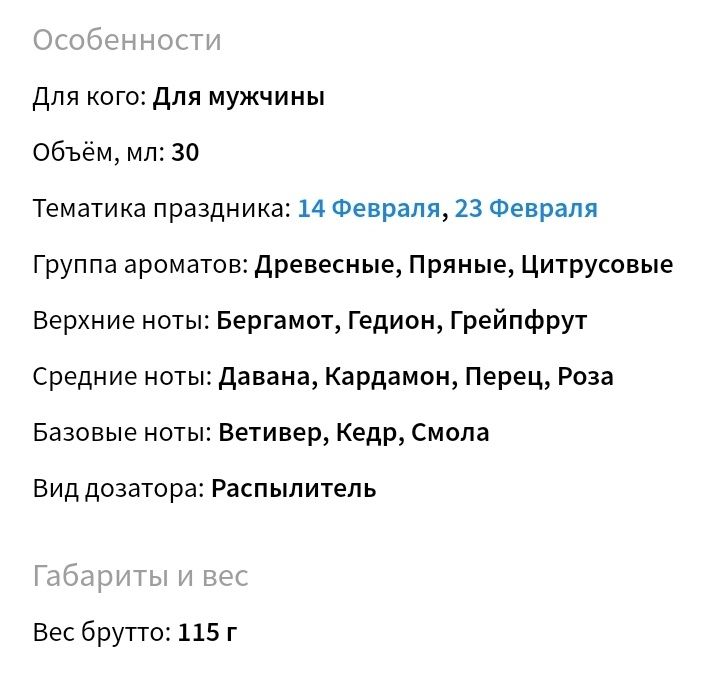Select the "Древесные, Пряные, Цитрусовые" value

[464, 265]
